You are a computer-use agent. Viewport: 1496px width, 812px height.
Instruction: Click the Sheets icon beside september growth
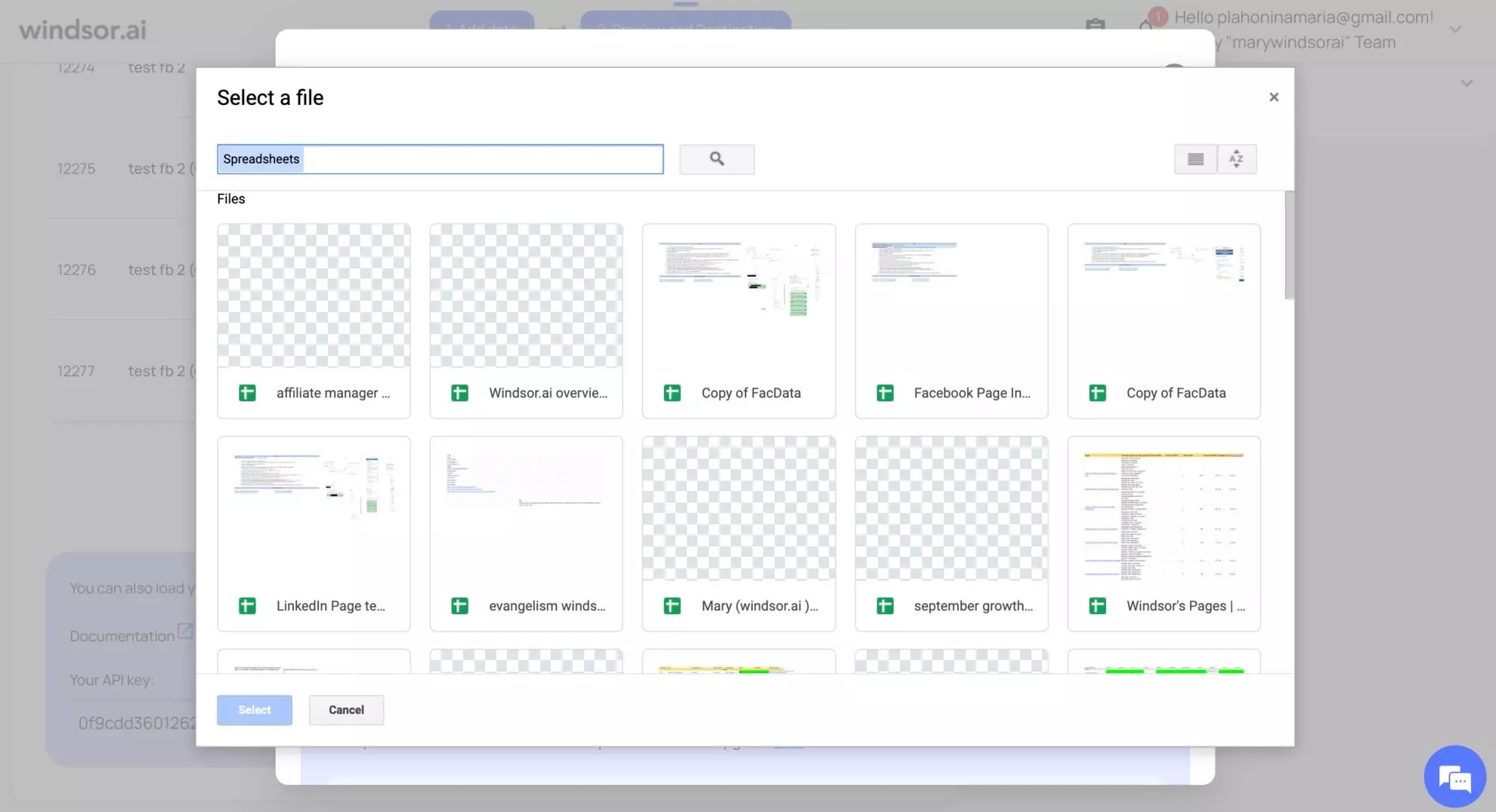pos(885,606)
